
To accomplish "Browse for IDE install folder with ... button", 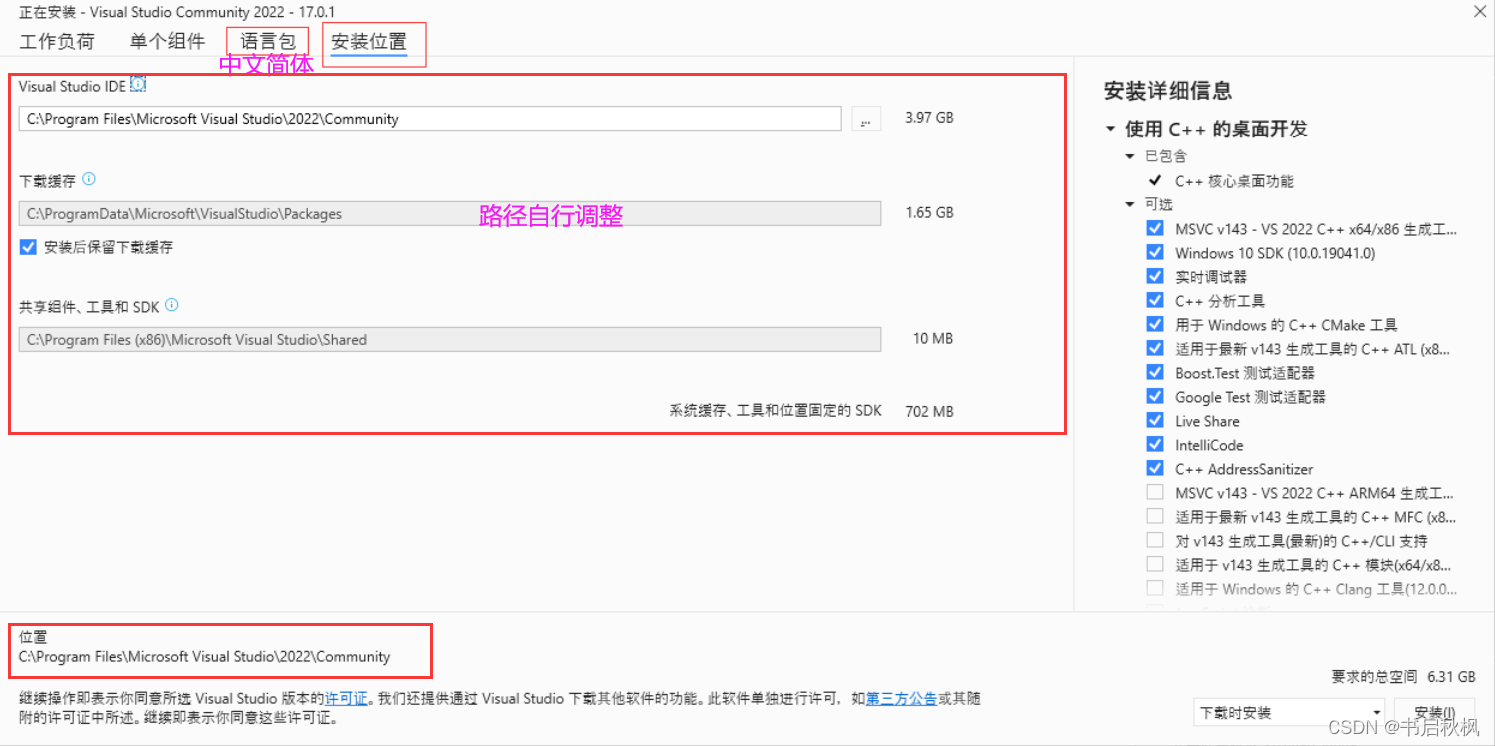I will tap(866, 119).
